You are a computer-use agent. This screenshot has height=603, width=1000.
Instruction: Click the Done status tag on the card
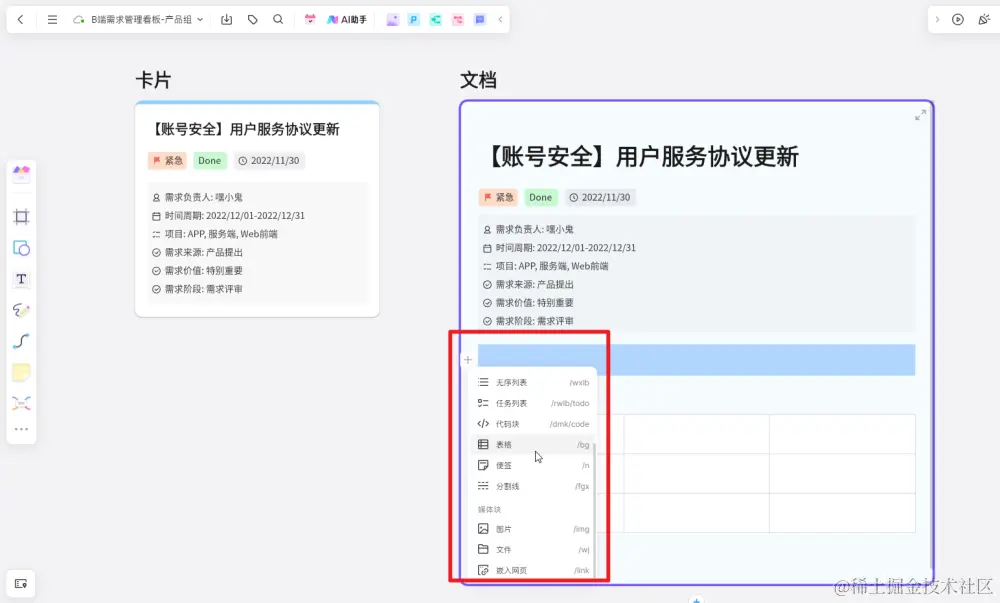(x=209, y=160)
